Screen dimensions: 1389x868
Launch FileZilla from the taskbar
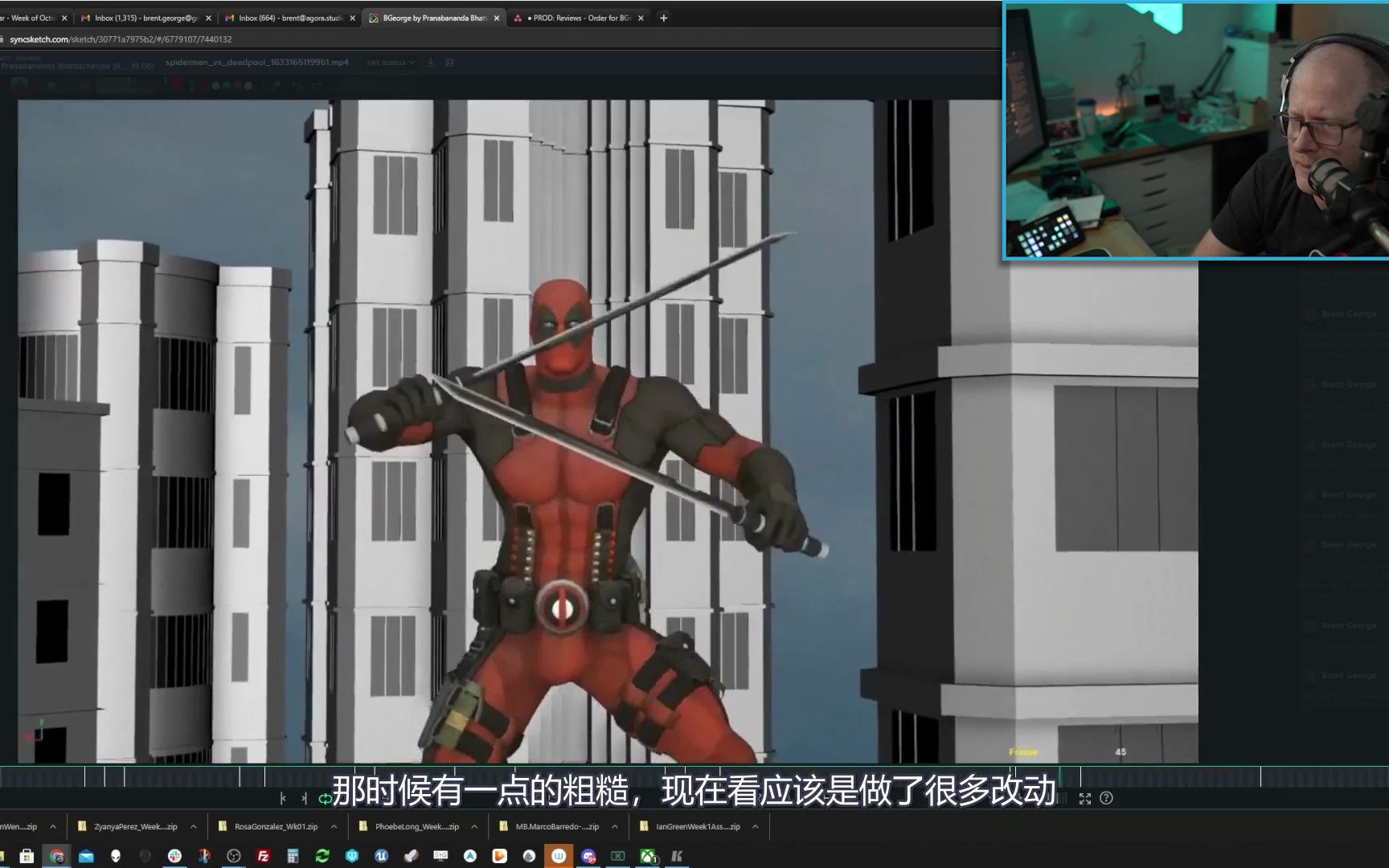point(263,856)
